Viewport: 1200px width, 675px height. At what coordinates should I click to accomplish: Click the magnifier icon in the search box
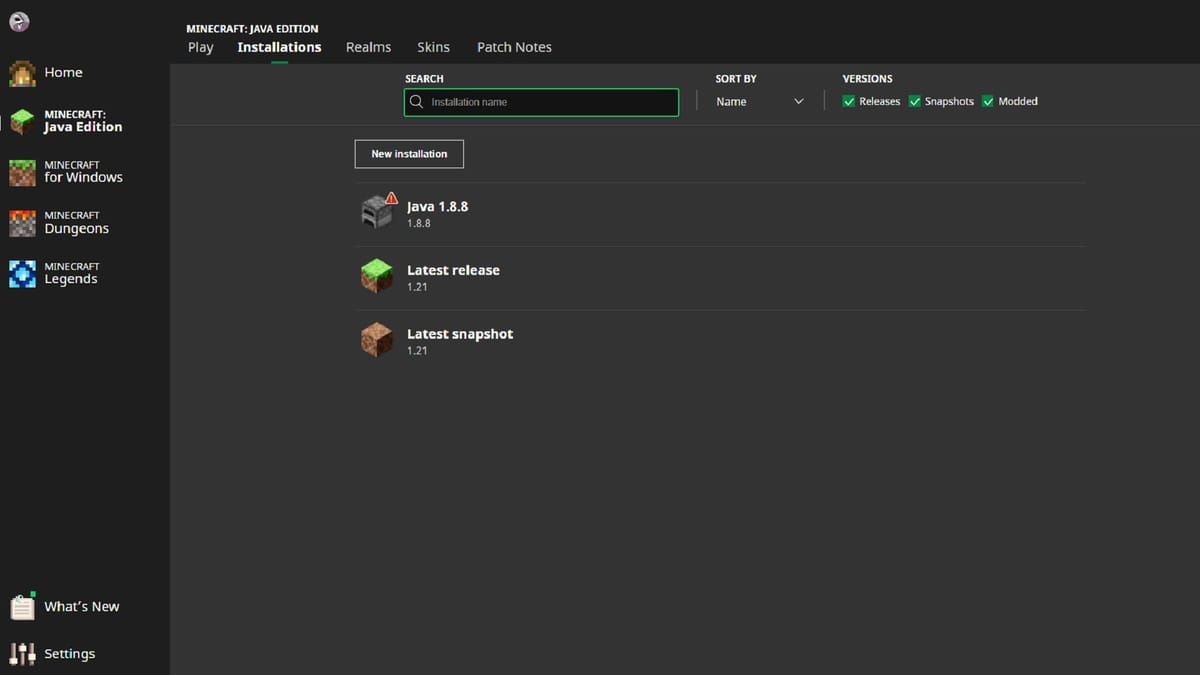[x=416, y=101]
